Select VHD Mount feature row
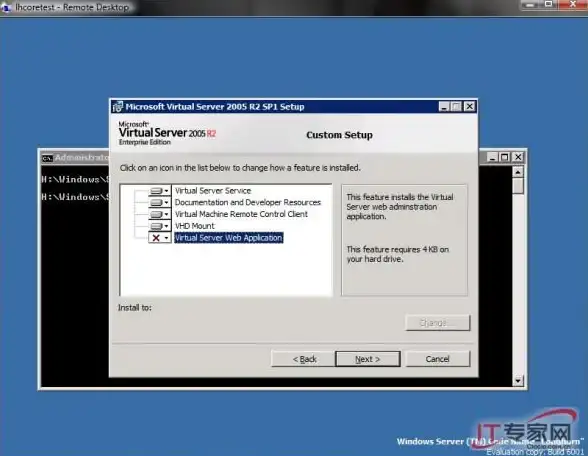This screenshot has width=588, height=456. [195, 226]
